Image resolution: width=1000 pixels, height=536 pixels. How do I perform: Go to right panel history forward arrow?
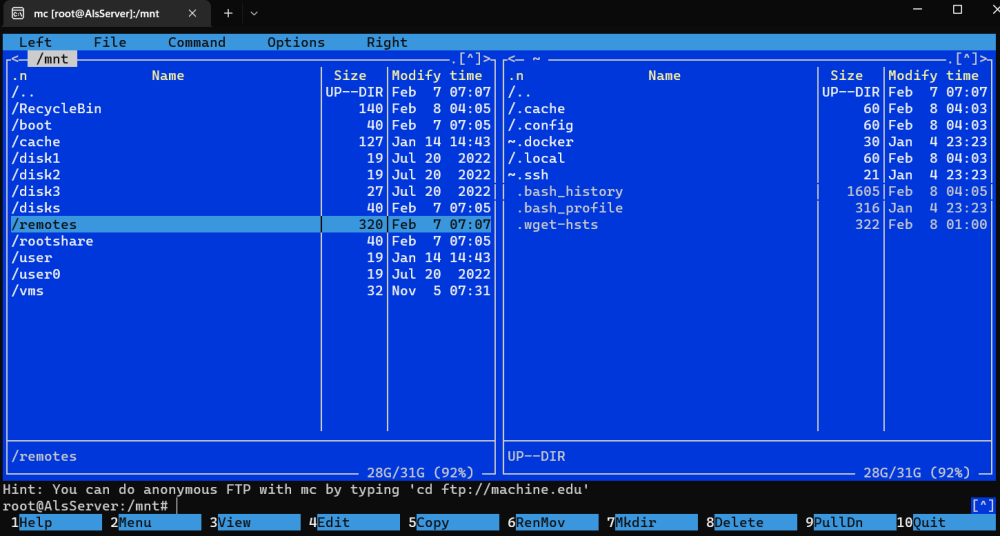pyautogui.click(x=984, y=59)
